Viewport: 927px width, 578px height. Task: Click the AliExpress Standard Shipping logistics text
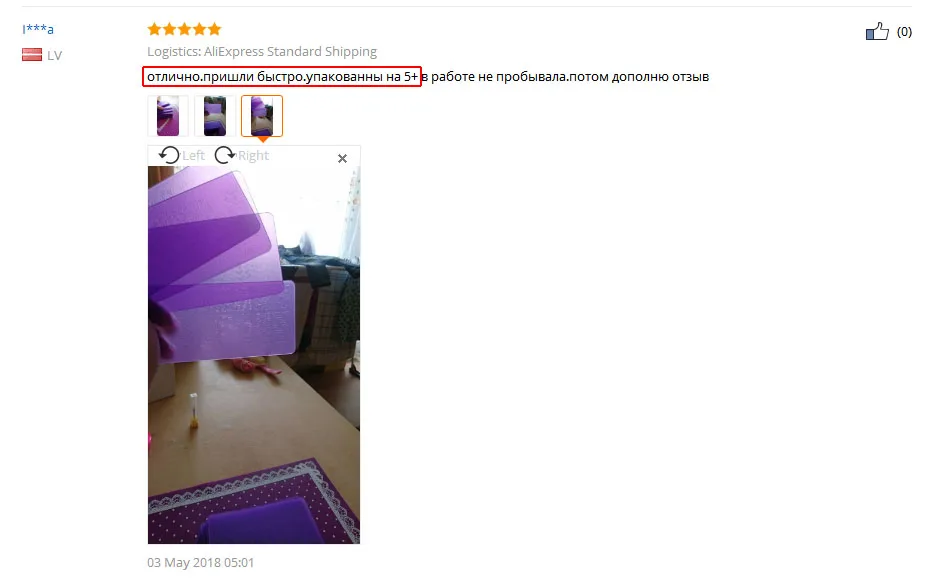point(290,51)
